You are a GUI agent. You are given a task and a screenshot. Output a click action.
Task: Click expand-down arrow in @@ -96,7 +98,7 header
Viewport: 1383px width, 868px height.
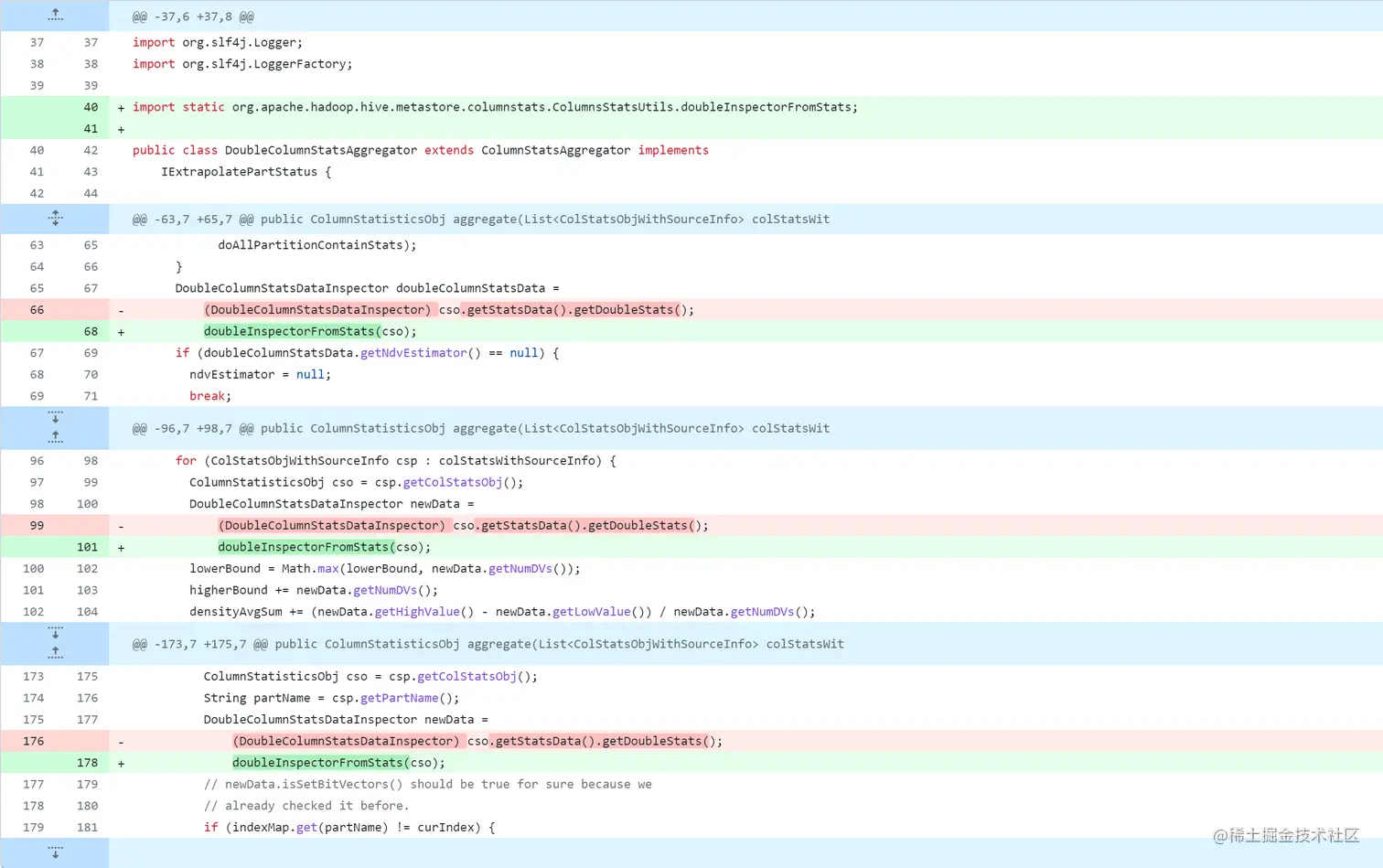click(x=55, y=418)
